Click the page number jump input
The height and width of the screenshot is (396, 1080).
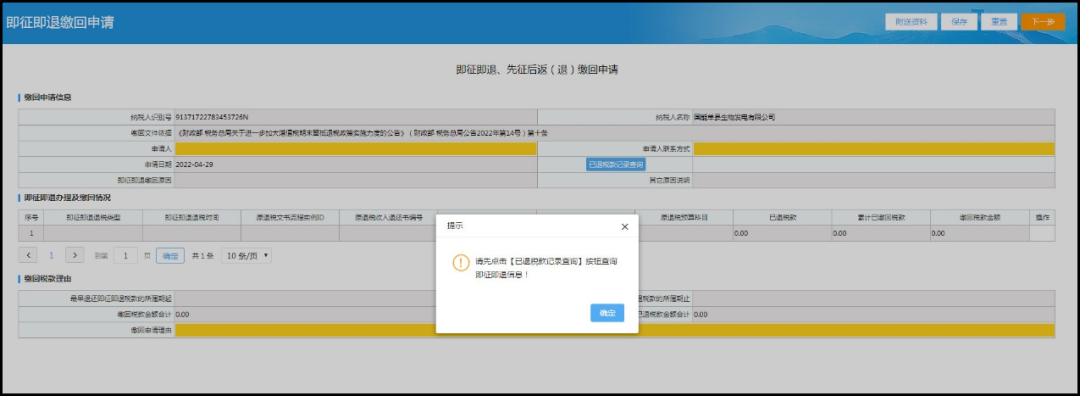[x=125, y=256]
